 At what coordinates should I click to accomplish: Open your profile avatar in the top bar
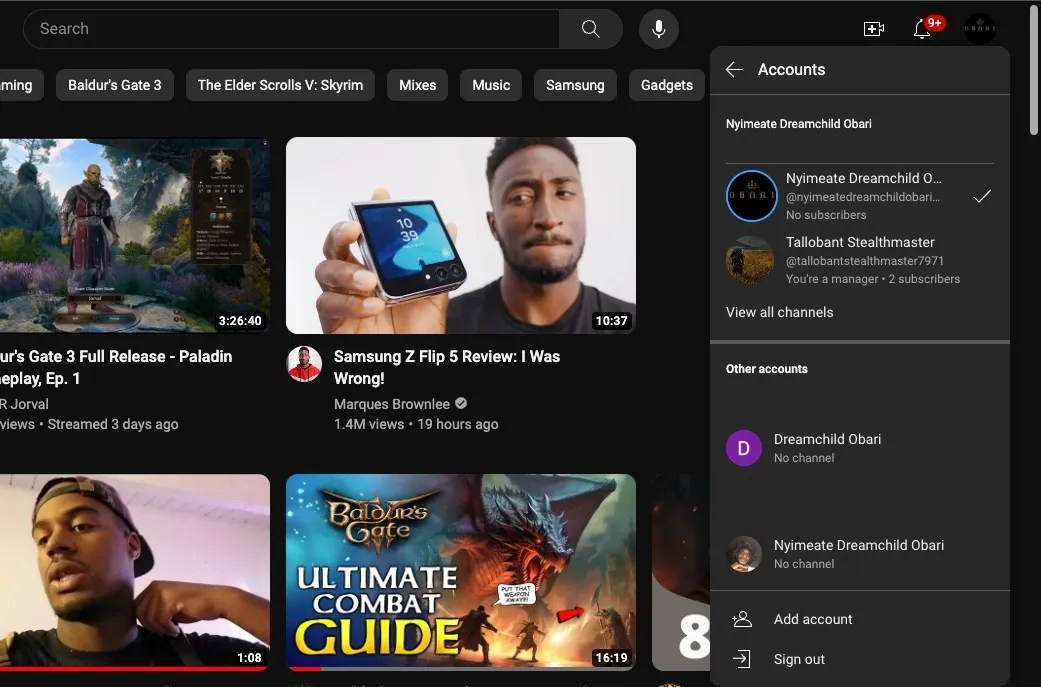coord(979,28)
